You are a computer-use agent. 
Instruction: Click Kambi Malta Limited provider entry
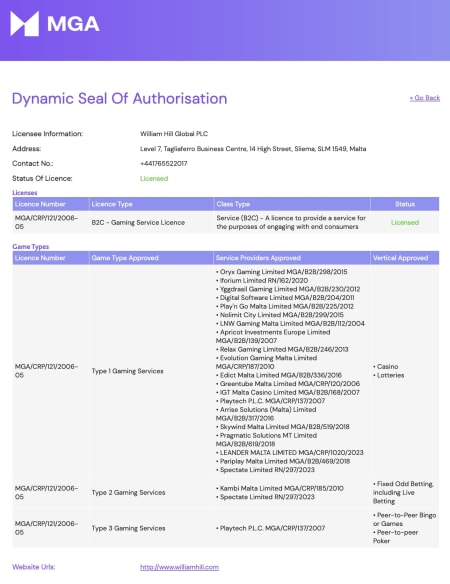[280, 488]
